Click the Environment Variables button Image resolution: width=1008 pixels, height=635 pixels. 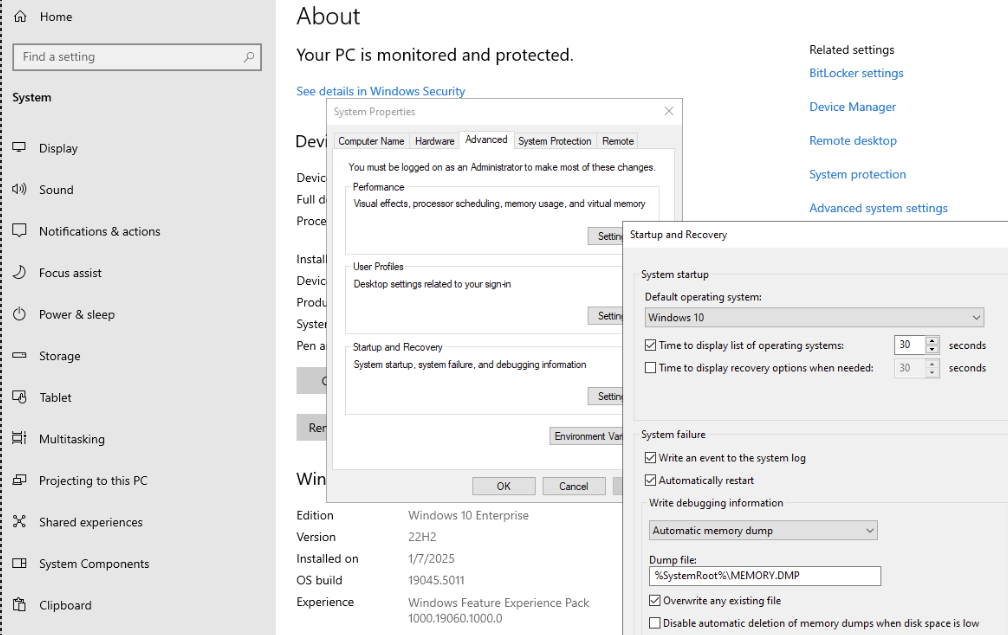pyautogui.click(x=586, y=436)
